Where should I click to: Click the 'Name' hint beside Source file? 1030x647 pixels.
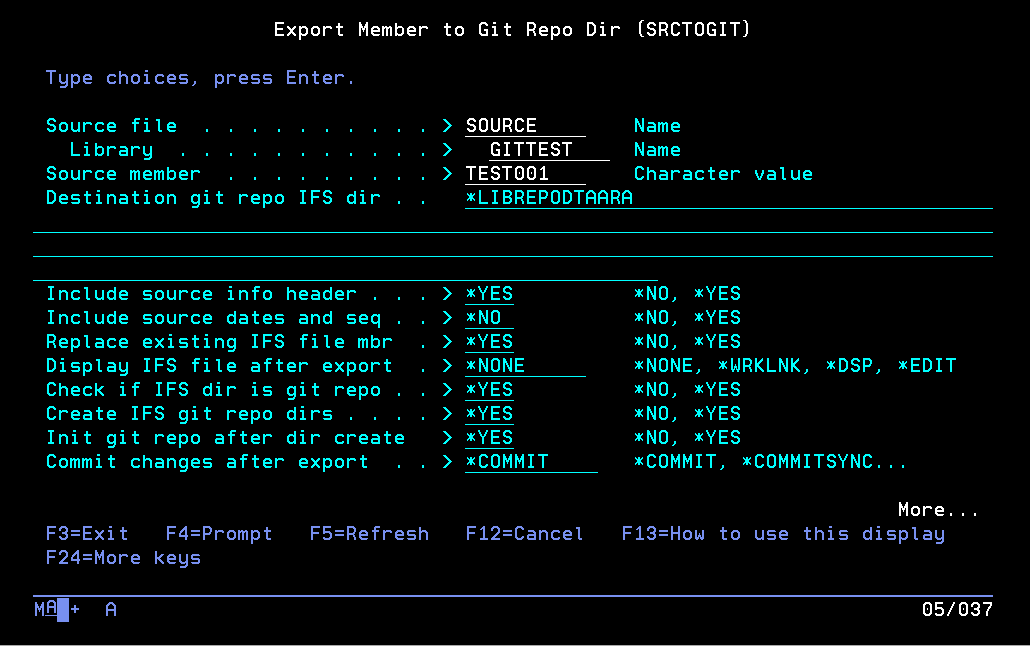click(657, 125)
